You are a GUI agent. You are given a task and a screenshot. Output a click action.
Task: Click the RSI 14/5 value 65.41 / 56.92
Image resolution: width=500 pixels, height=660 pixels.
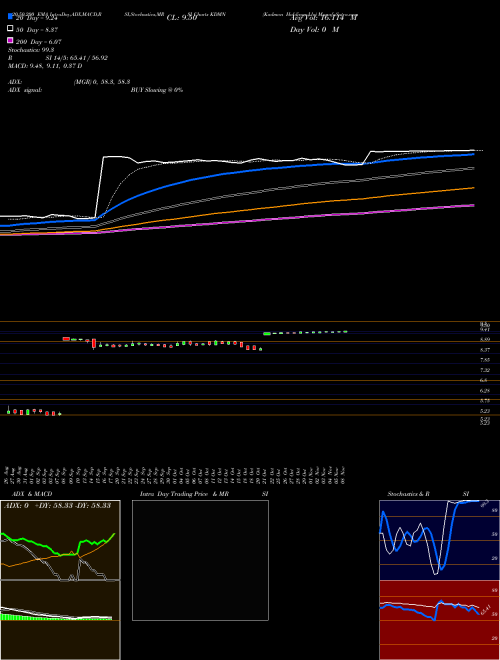[76, 58]
